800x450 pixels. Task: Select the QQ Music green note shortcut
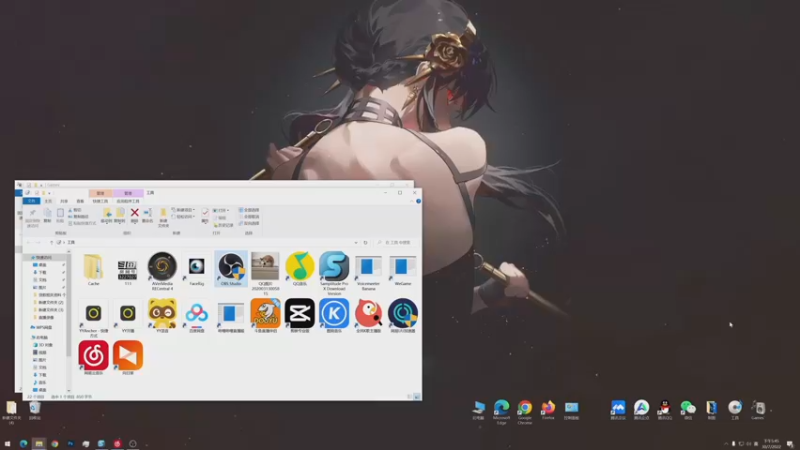pyautogui.click(x=299, y=269)
